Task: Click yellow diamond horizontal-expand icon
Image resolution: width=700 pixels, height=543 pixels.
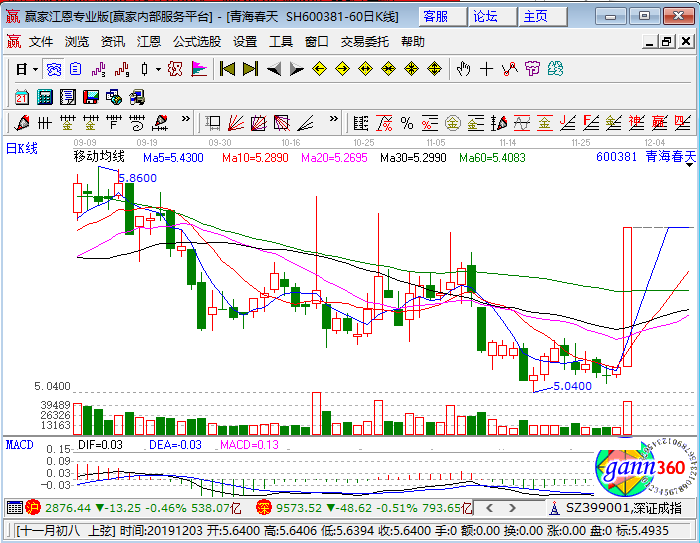Action: tap(366, 69)
